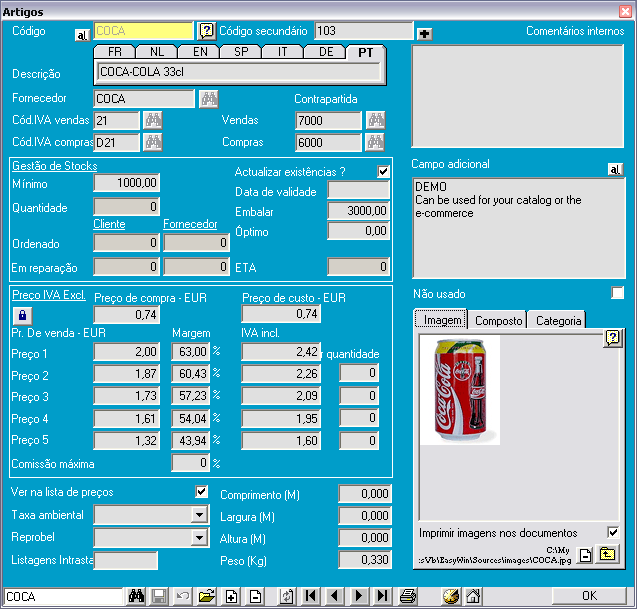Image resolution: width=637 pixels, height=609 pixels.
Task: Go to last record
Action: point(383,596)
